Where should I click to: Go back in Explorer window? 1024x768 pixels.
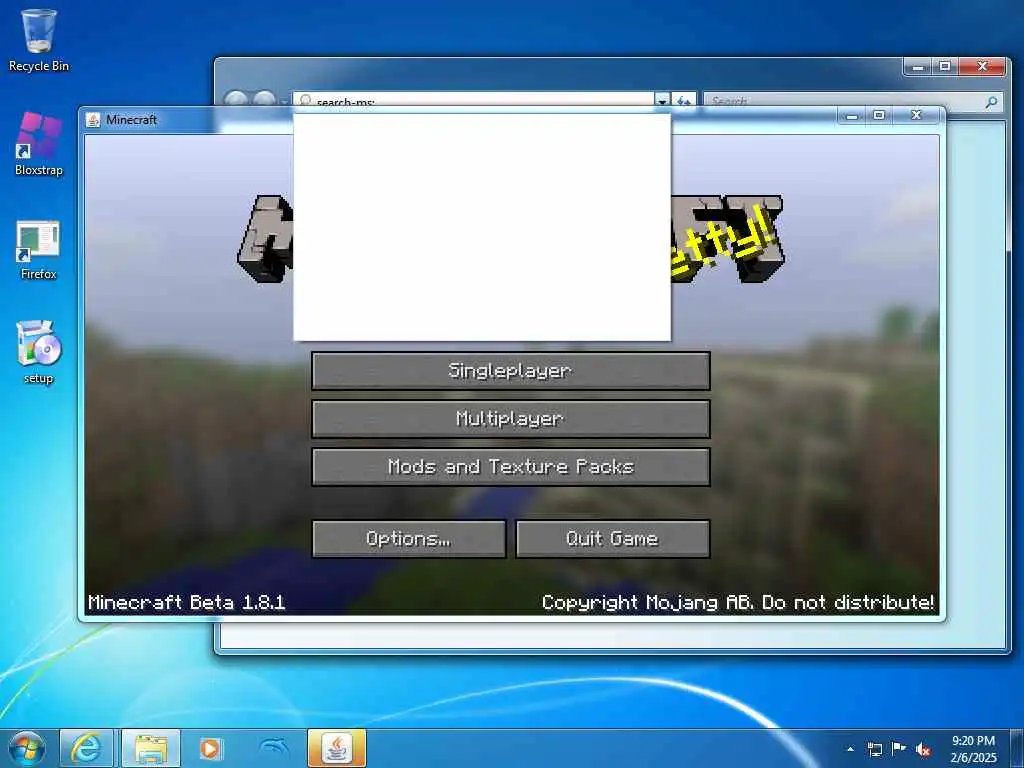coord(236,100)
